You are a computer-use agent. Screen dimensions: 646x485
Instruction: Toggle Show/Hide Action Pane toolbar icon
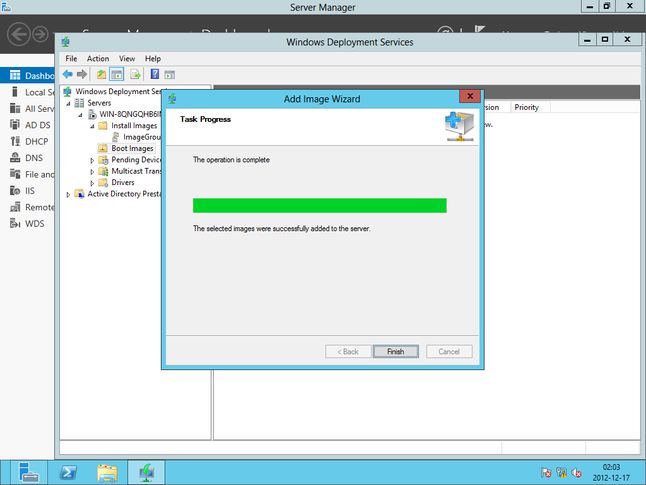169,75
